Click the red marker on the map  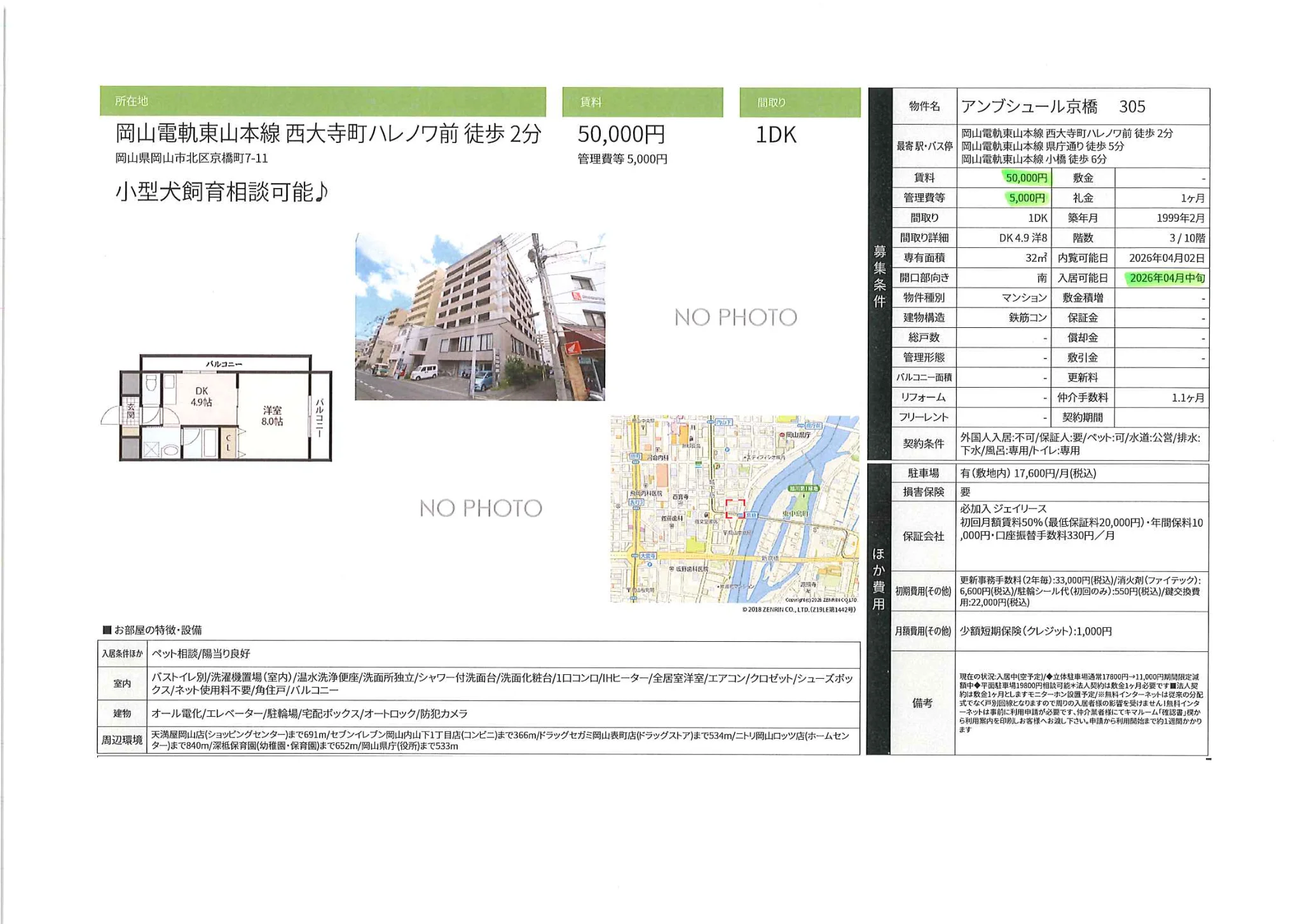(735, 508)
